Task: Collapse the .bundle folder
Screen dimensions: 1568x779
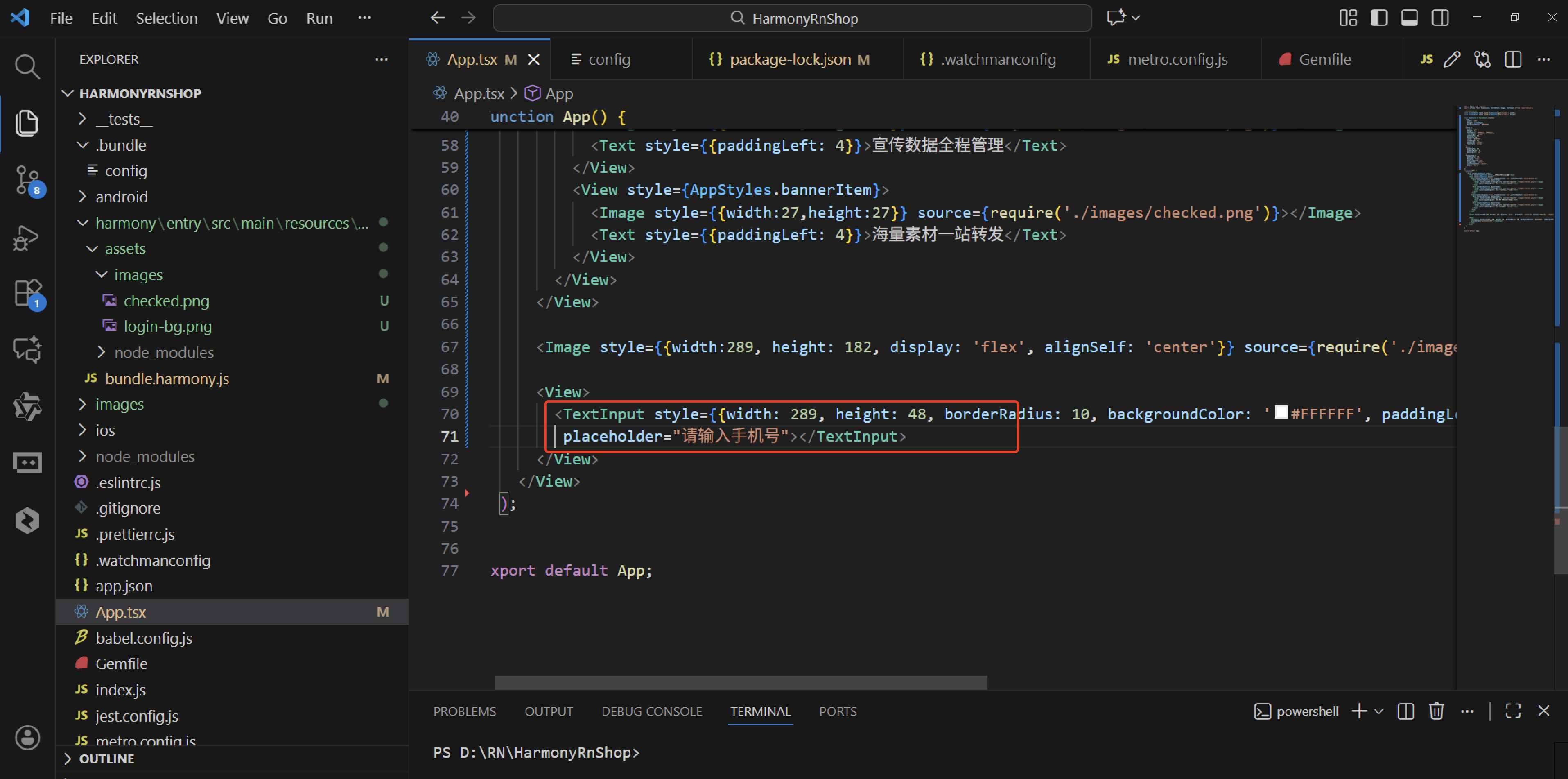Action: click(x=120, y=145)
